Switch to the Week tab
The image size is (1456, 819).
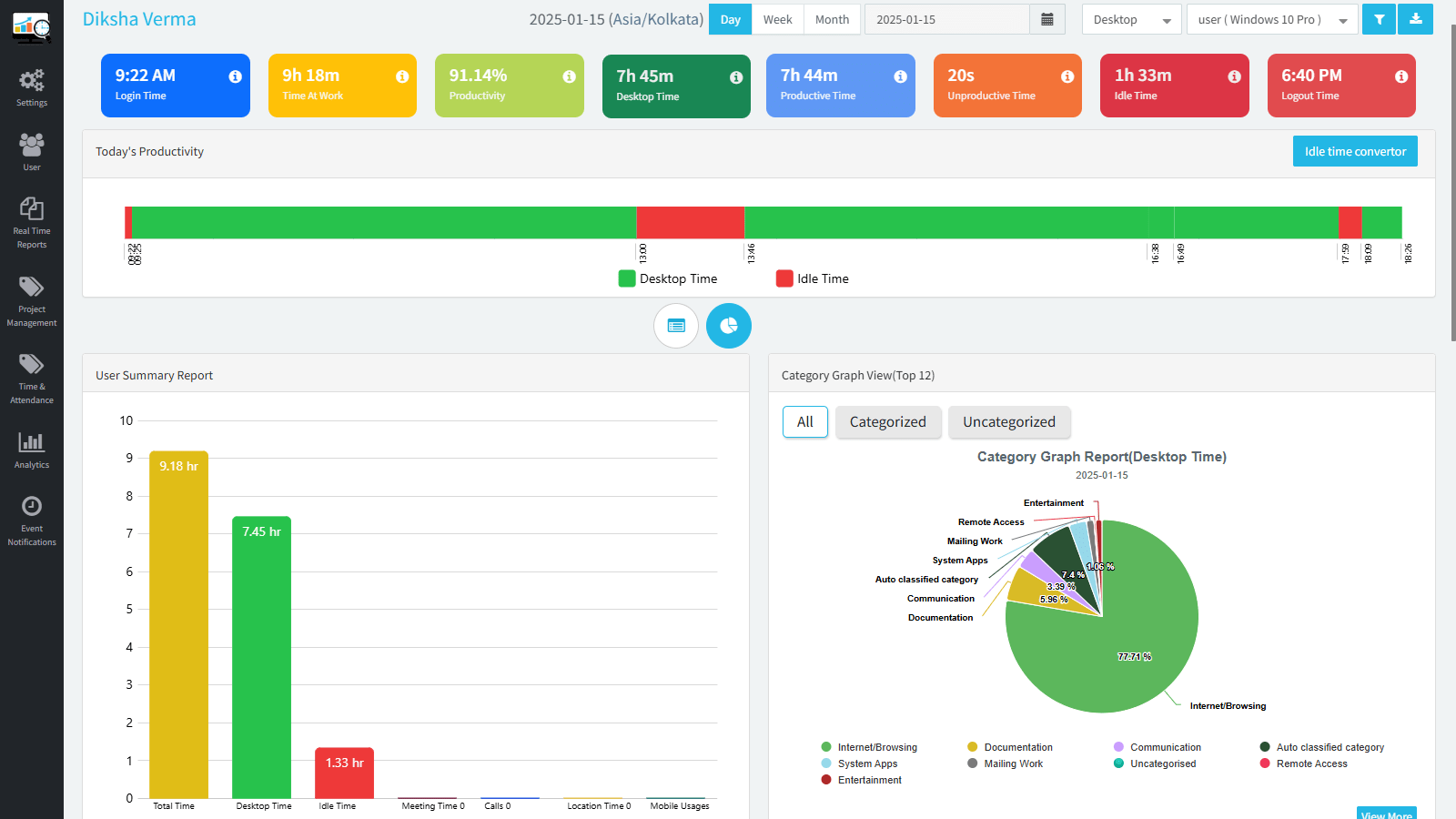tap(777, 18)
